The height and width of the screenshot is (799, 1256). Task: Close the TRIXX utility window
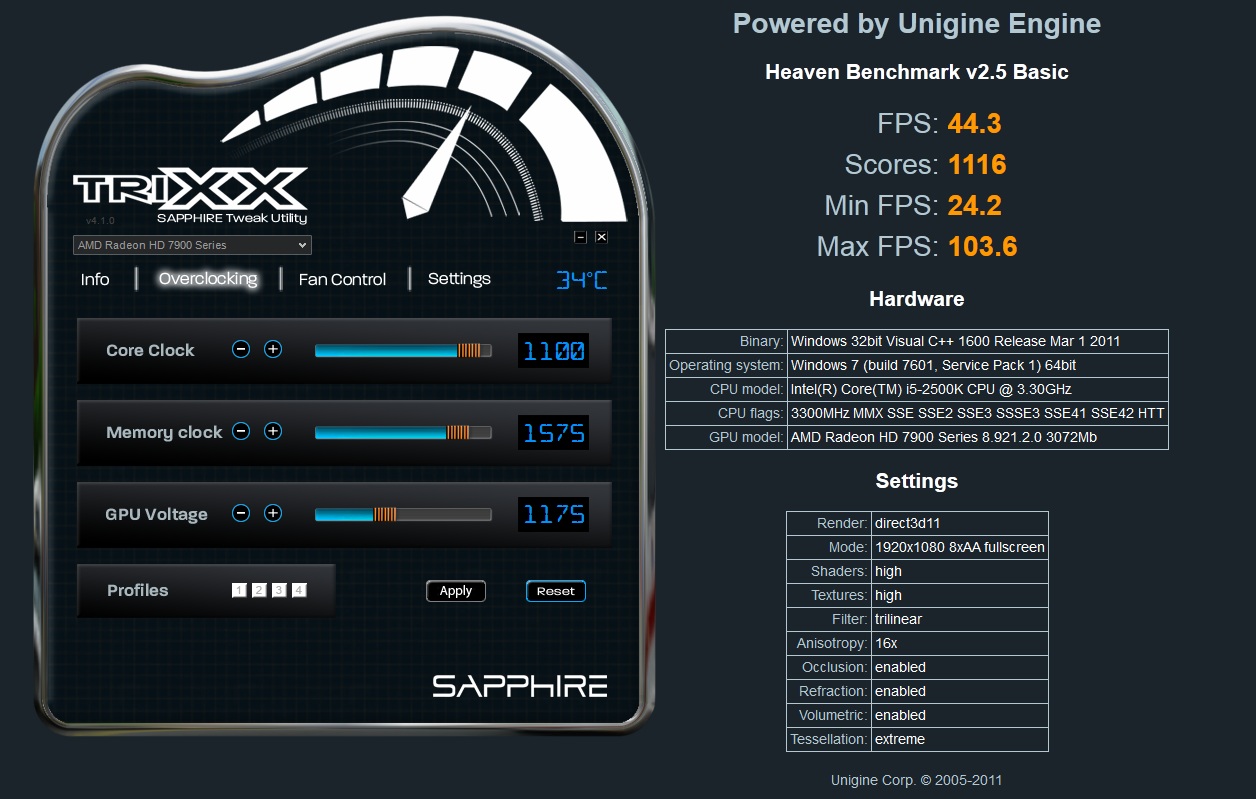coord(601,237)
